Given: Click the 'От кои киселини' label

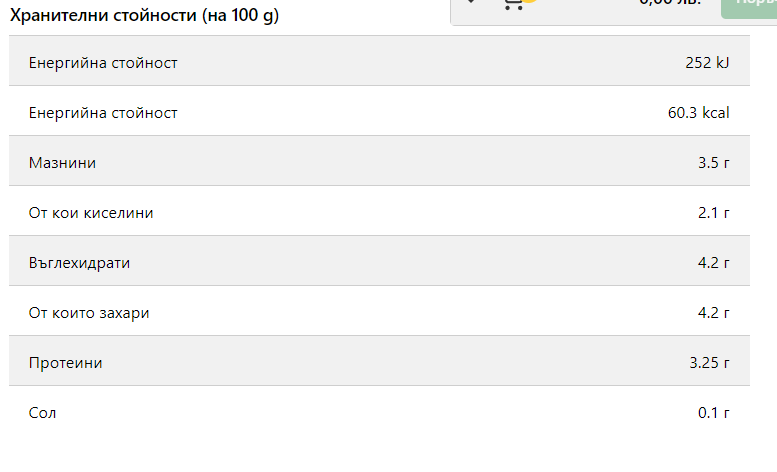Looking at the screenshot, I should (x=91, y=213).
